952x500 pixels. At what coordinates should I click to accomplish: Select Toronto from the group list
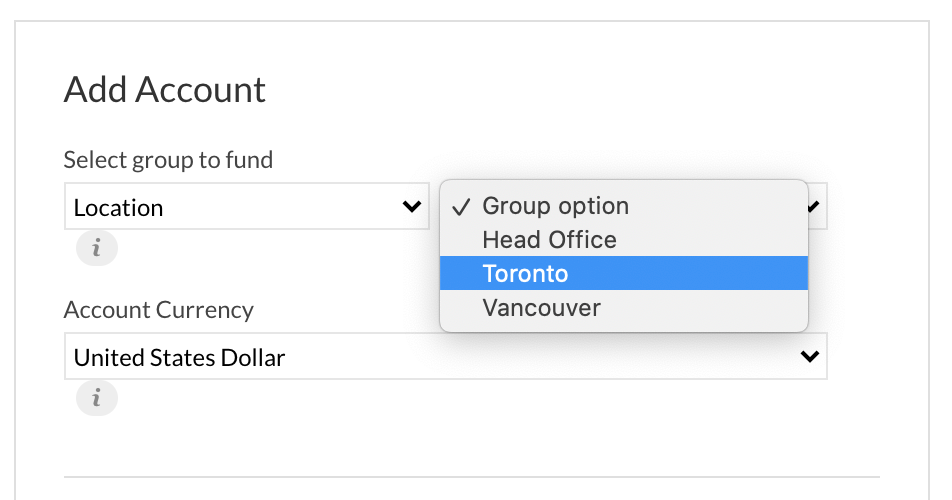[624, 273]
